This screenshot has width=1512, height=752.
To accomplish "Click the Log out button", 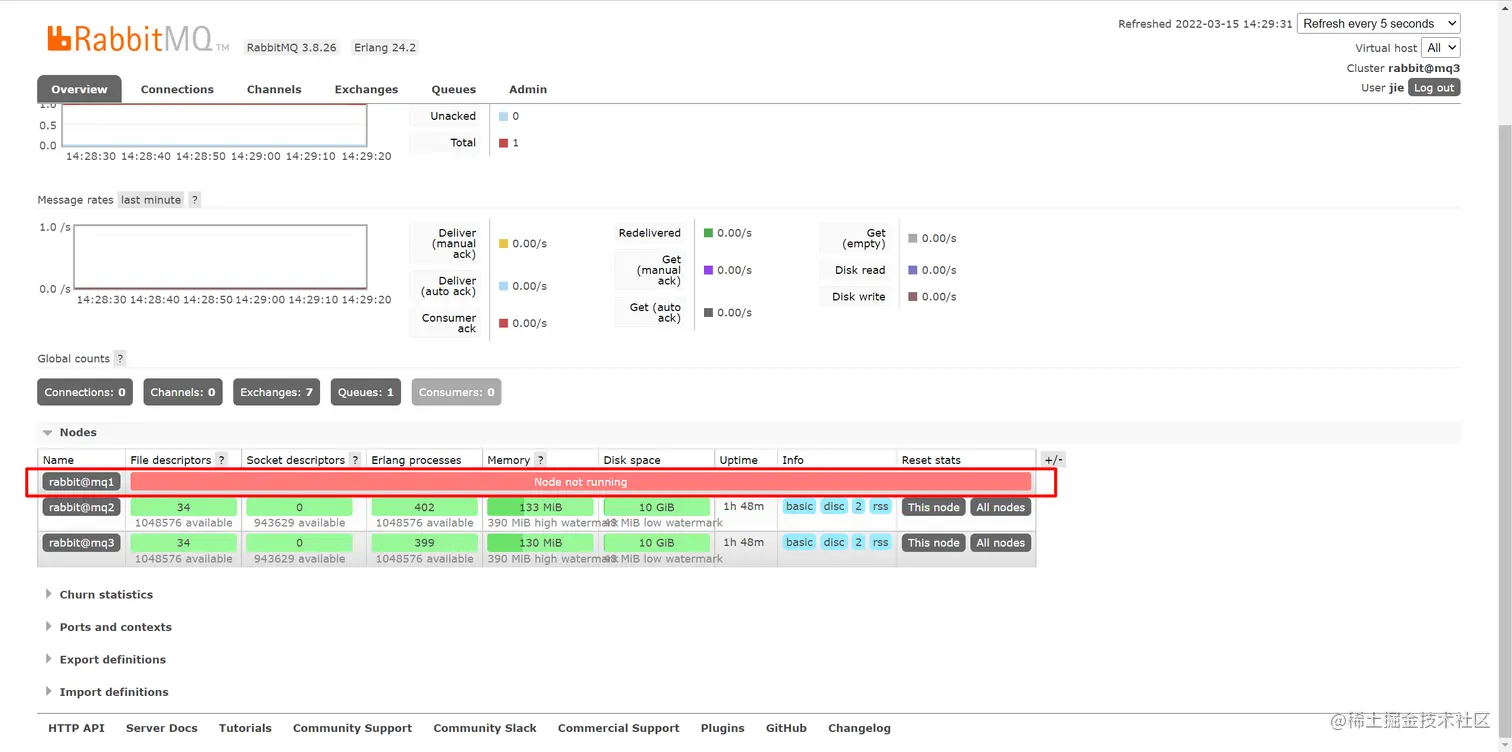I will (x=1434, y=88).
